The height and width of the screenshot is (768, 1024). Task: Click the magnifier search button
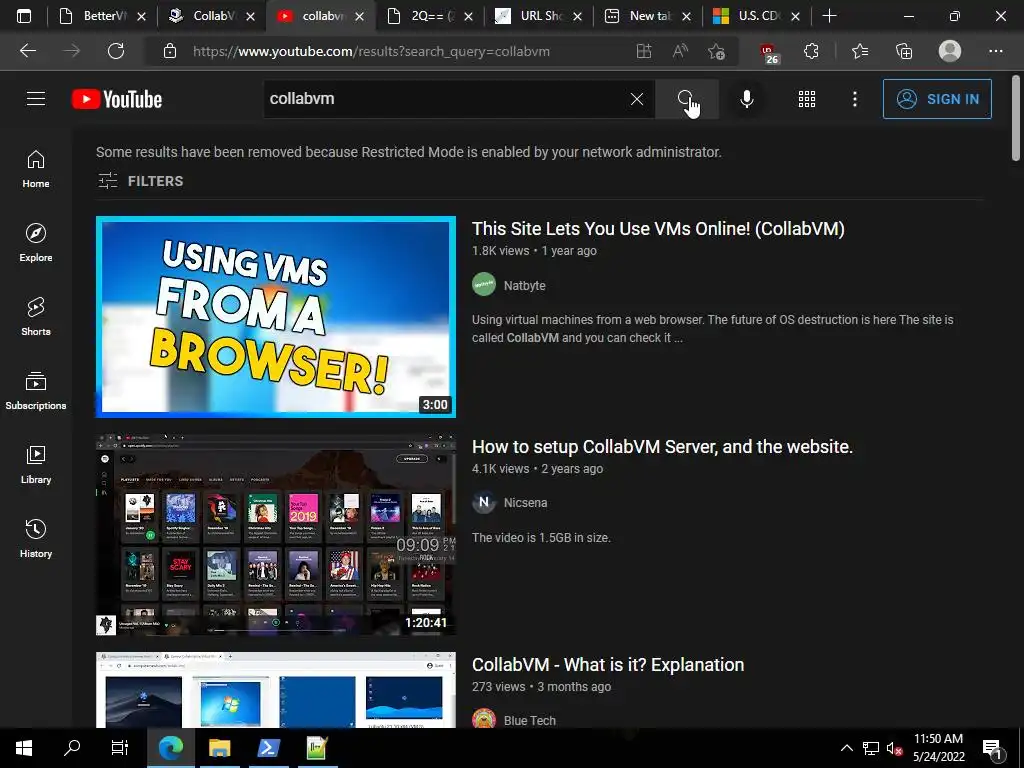(686, 99)
